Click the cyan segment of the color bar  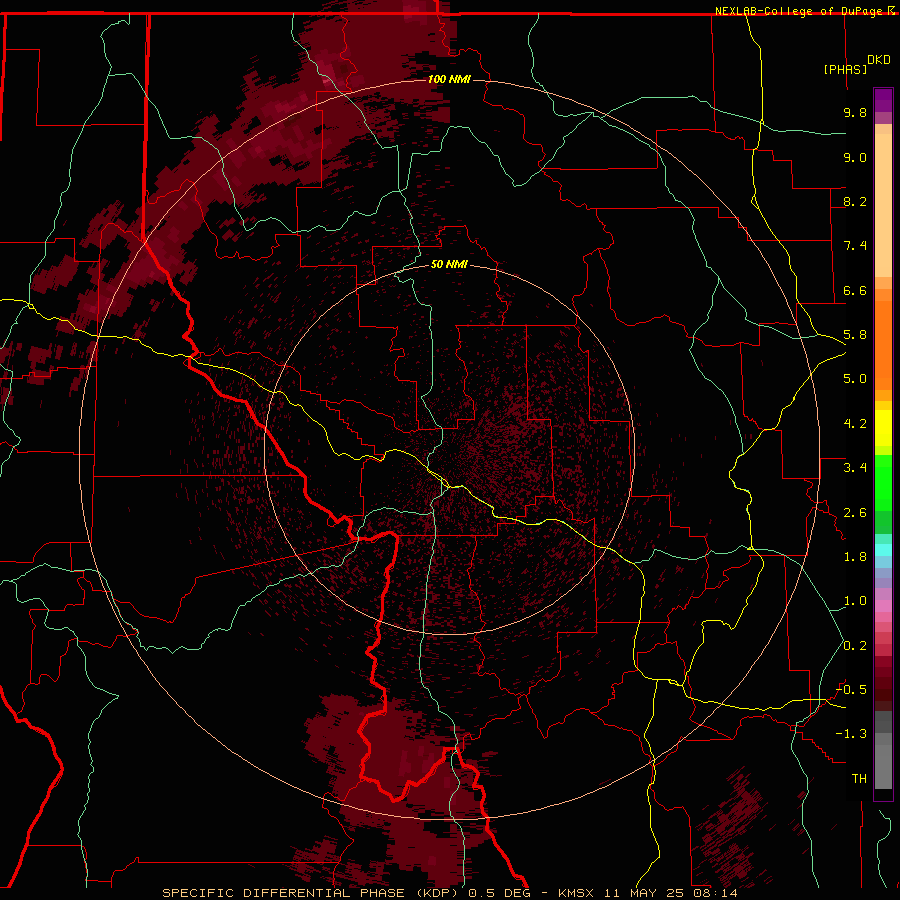(883, 549)
